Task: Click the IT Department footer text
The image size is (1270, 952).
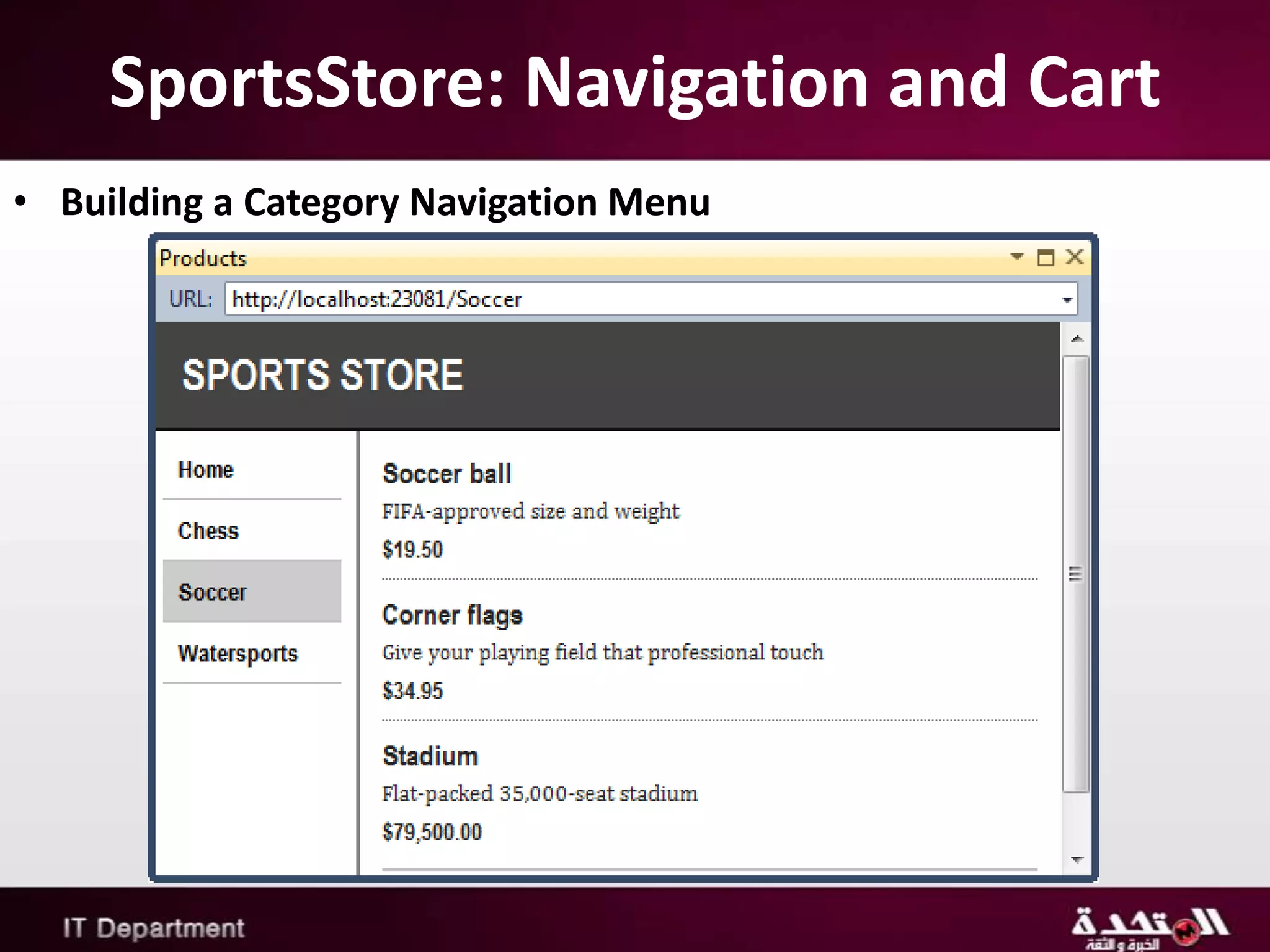Action: click(154, 928)
